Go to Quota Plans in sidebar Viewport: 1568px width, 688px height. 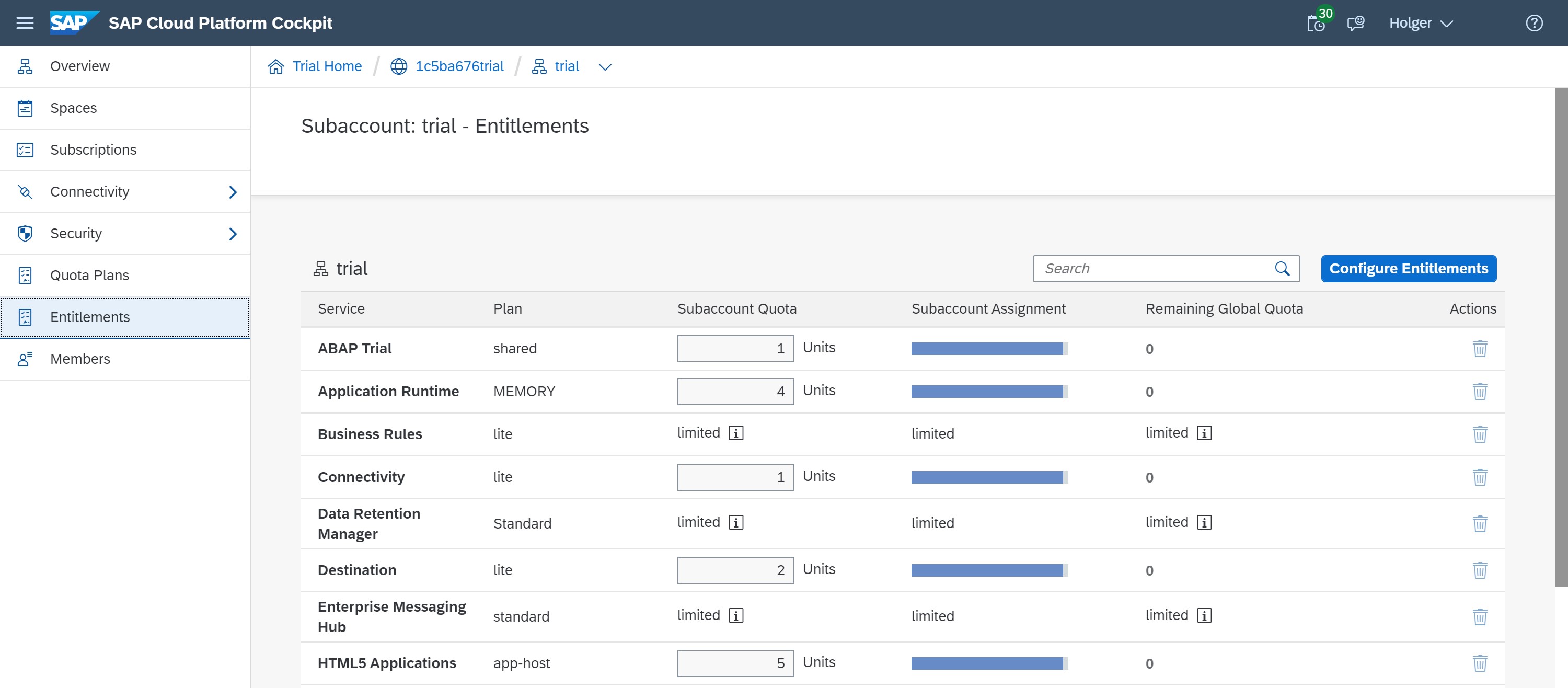pyautogui.click(x=89, y=275)
